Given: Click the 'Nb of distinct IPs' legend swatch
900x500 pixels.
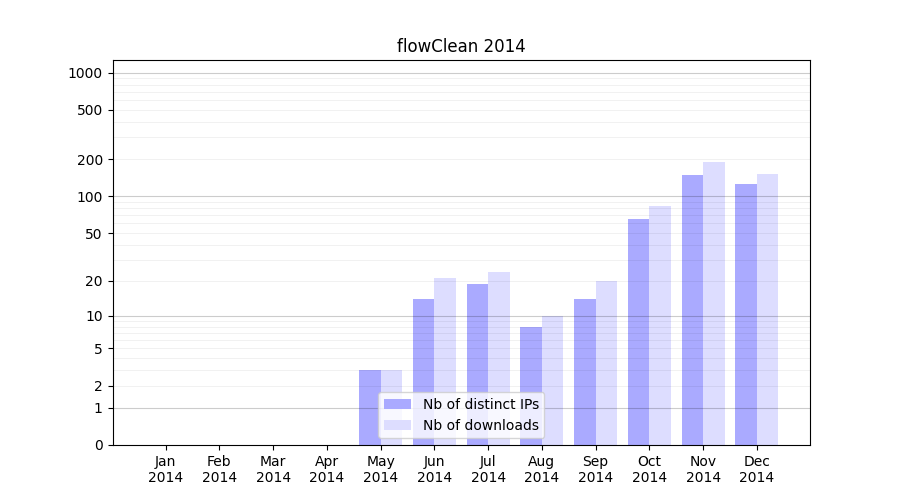Looking at the screenshot, I should point(397,404).
